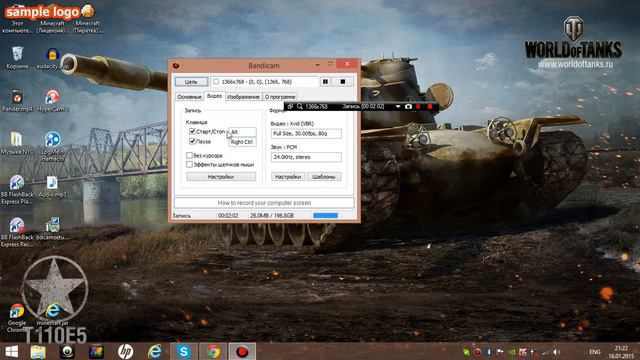Click the Старт/Стоп hotkey input field
The height and width of the screenshot is (360, 640).
click(x=242, y=132)
